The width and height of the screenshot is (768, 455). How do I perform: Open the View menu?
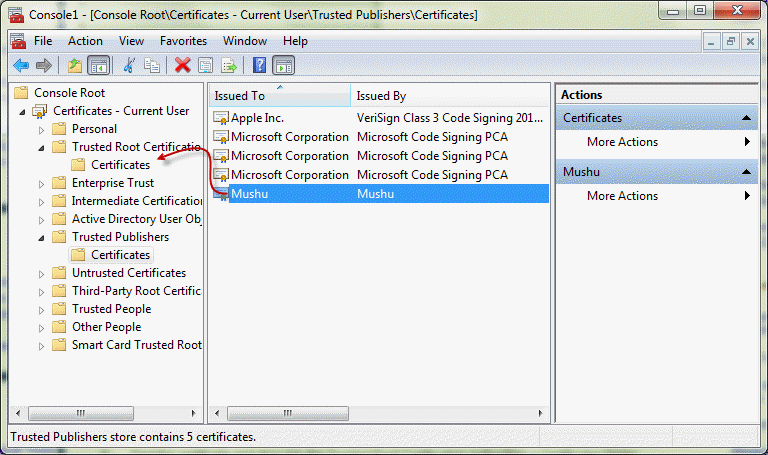click(131, 41)
